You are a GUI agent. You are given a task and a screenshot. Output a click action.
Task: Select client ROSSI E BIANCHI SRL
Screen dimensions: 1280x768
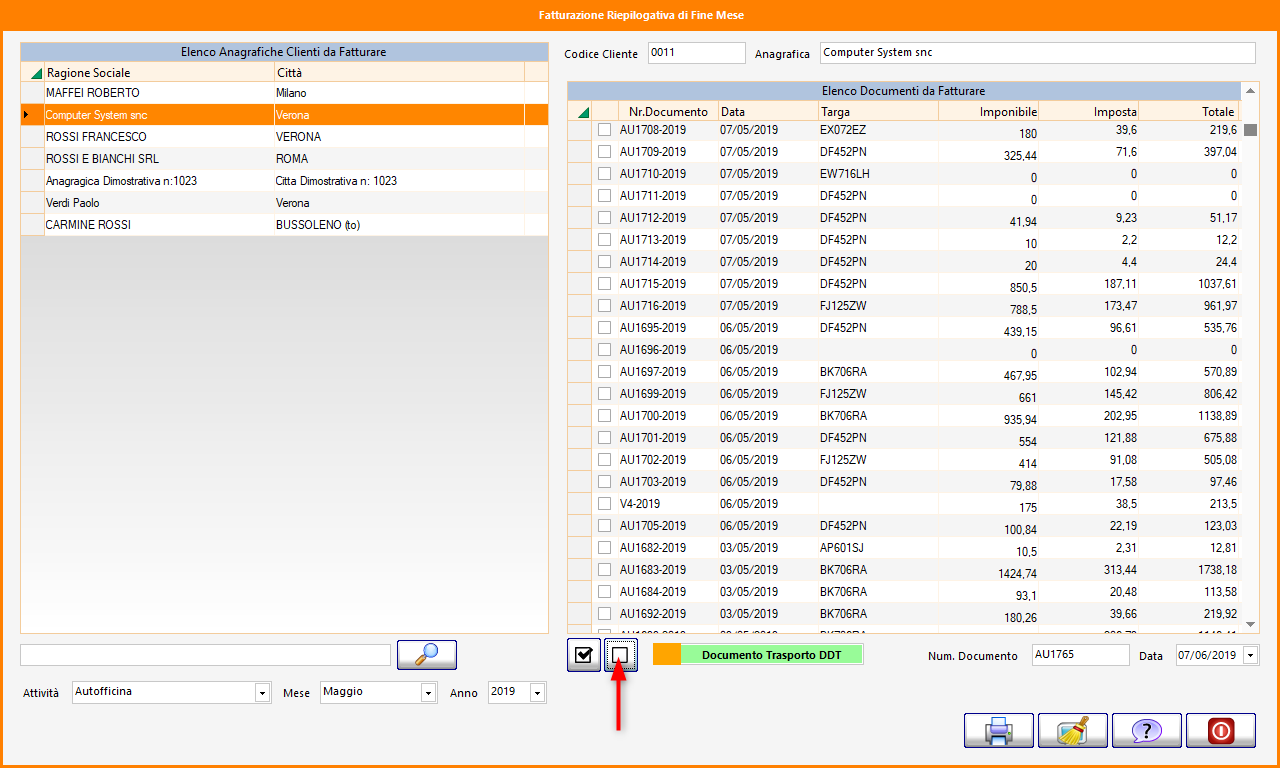tap(284, 159)
